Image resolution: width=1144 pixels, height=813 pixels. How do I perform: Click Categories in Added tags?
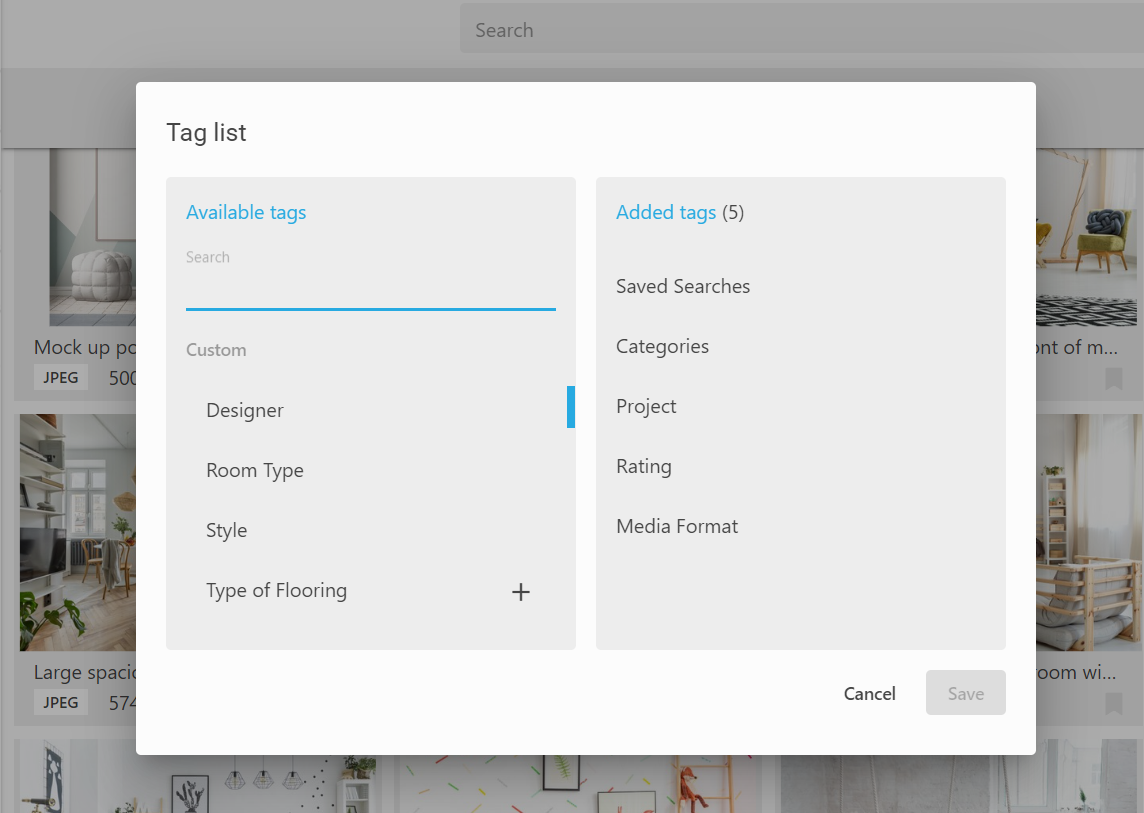[662, 346]
